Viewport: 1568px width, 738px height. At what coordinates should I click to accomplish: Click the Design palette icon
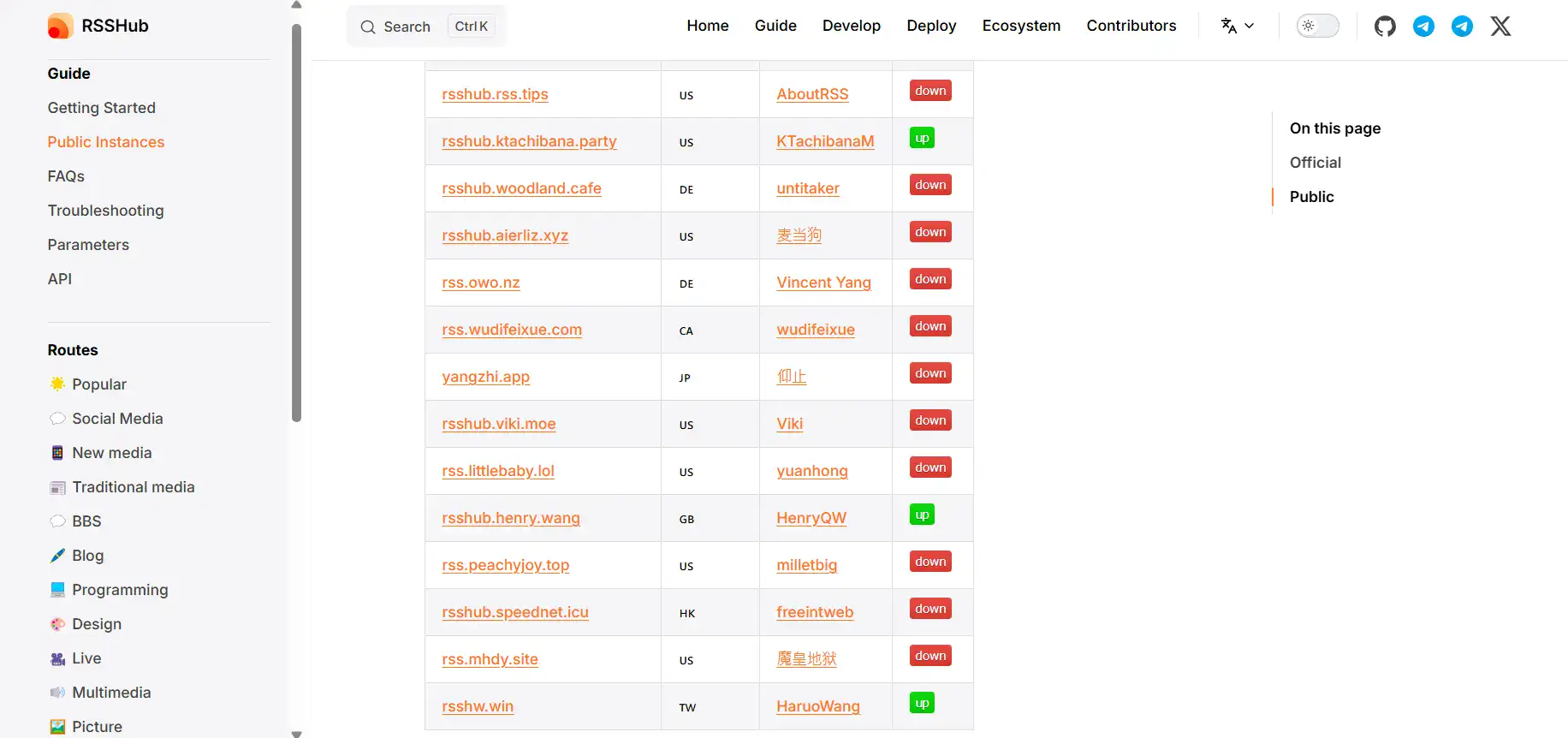tap(57, 624)
